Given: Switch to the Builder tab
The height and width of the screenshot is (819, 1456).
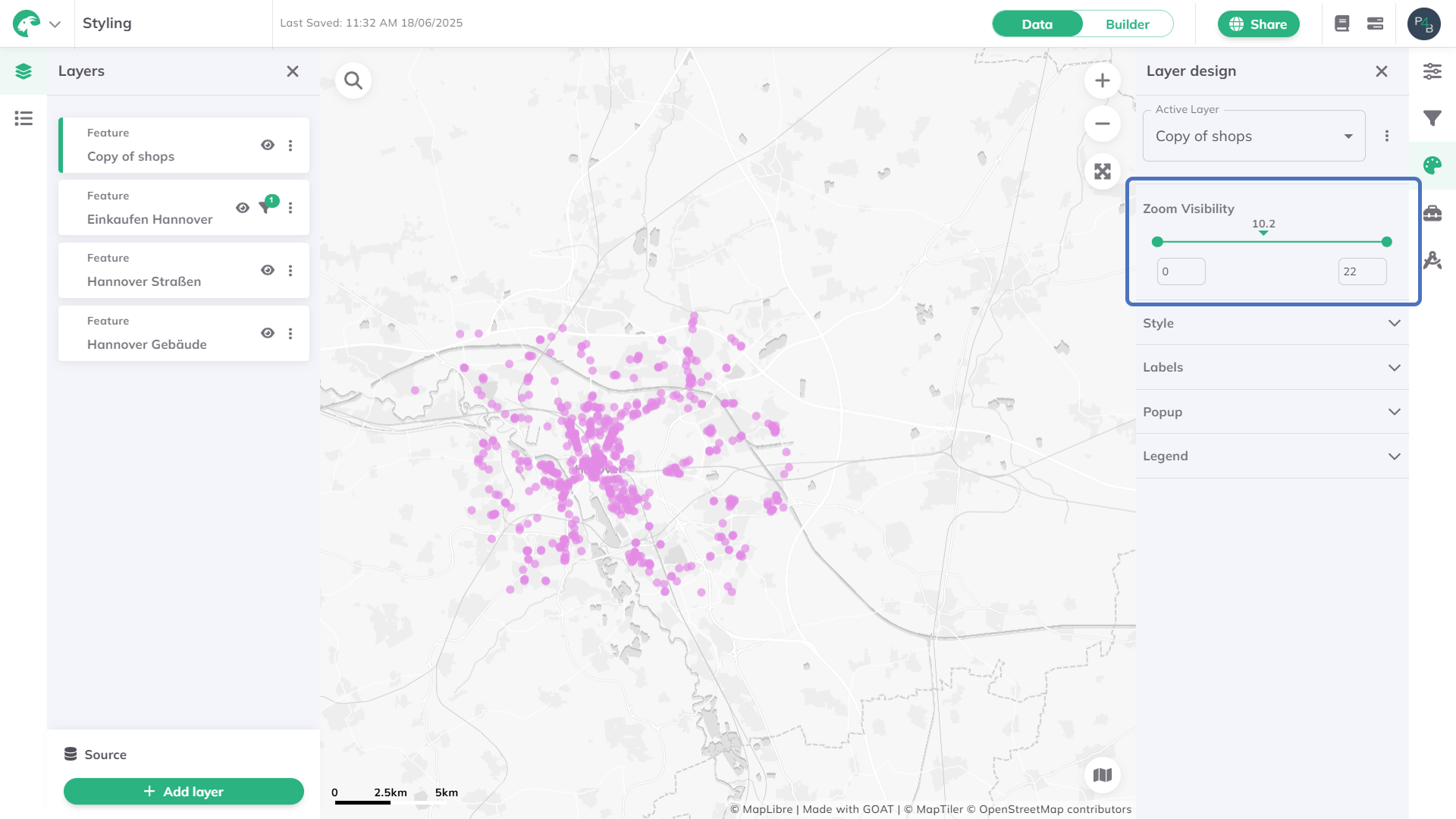Looking at the screenshot, I should 1127,24.
